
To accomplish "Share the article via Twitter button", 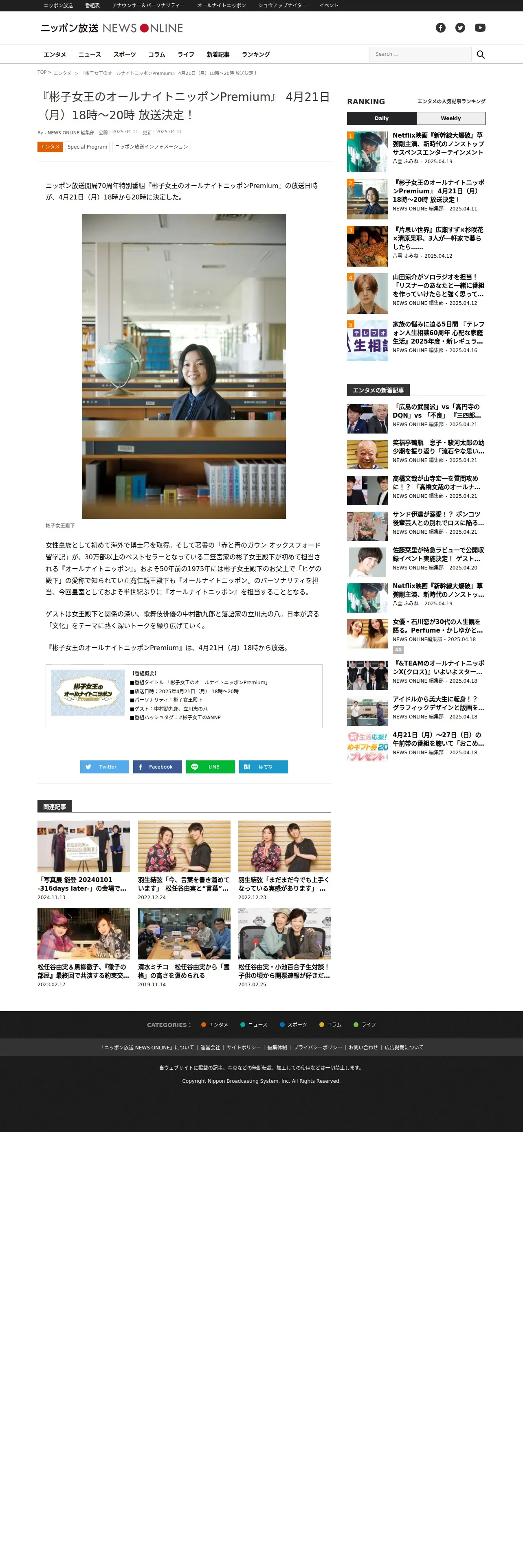I will tap(105, 766).
